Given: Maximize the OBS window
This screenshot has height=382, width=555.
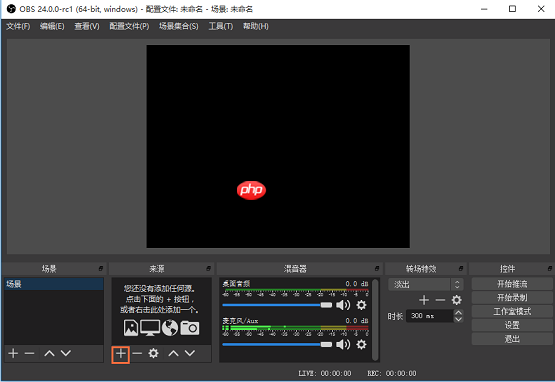Looking at the screenshot, I should [x=512, y=9].
